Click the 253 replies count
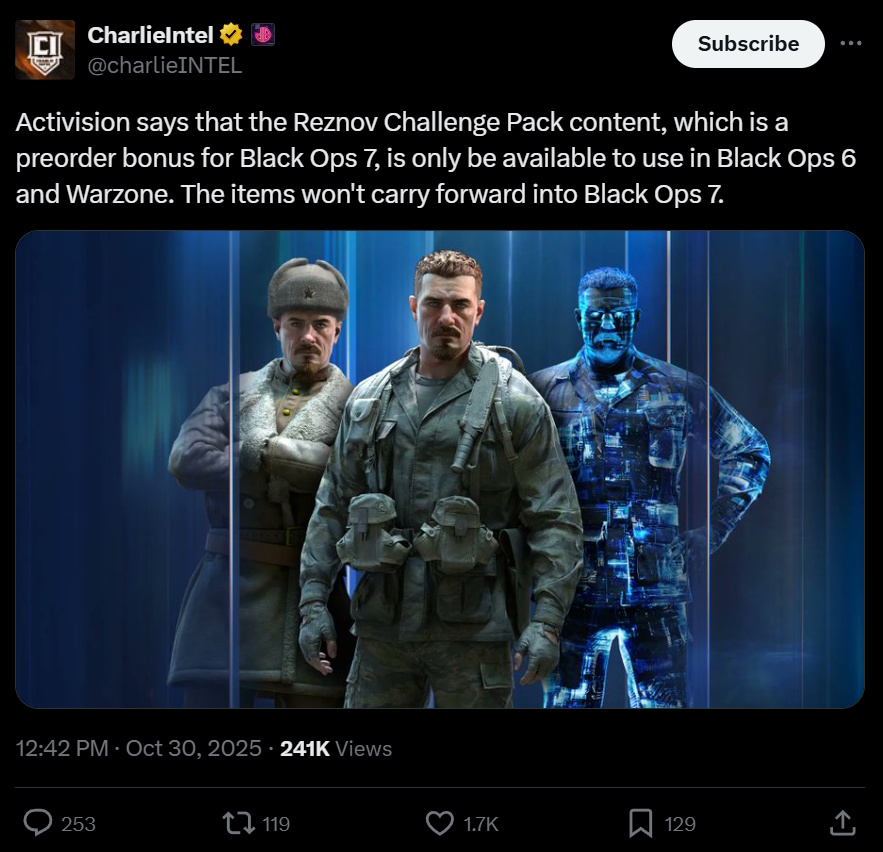The width and height of the screenshot is (883, 852). (78, 824)
